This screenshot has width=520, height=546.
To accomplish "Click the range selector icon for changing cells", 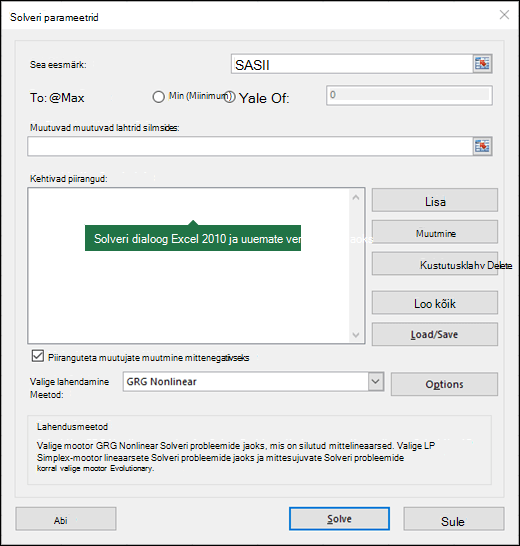I will click(482, 146).
